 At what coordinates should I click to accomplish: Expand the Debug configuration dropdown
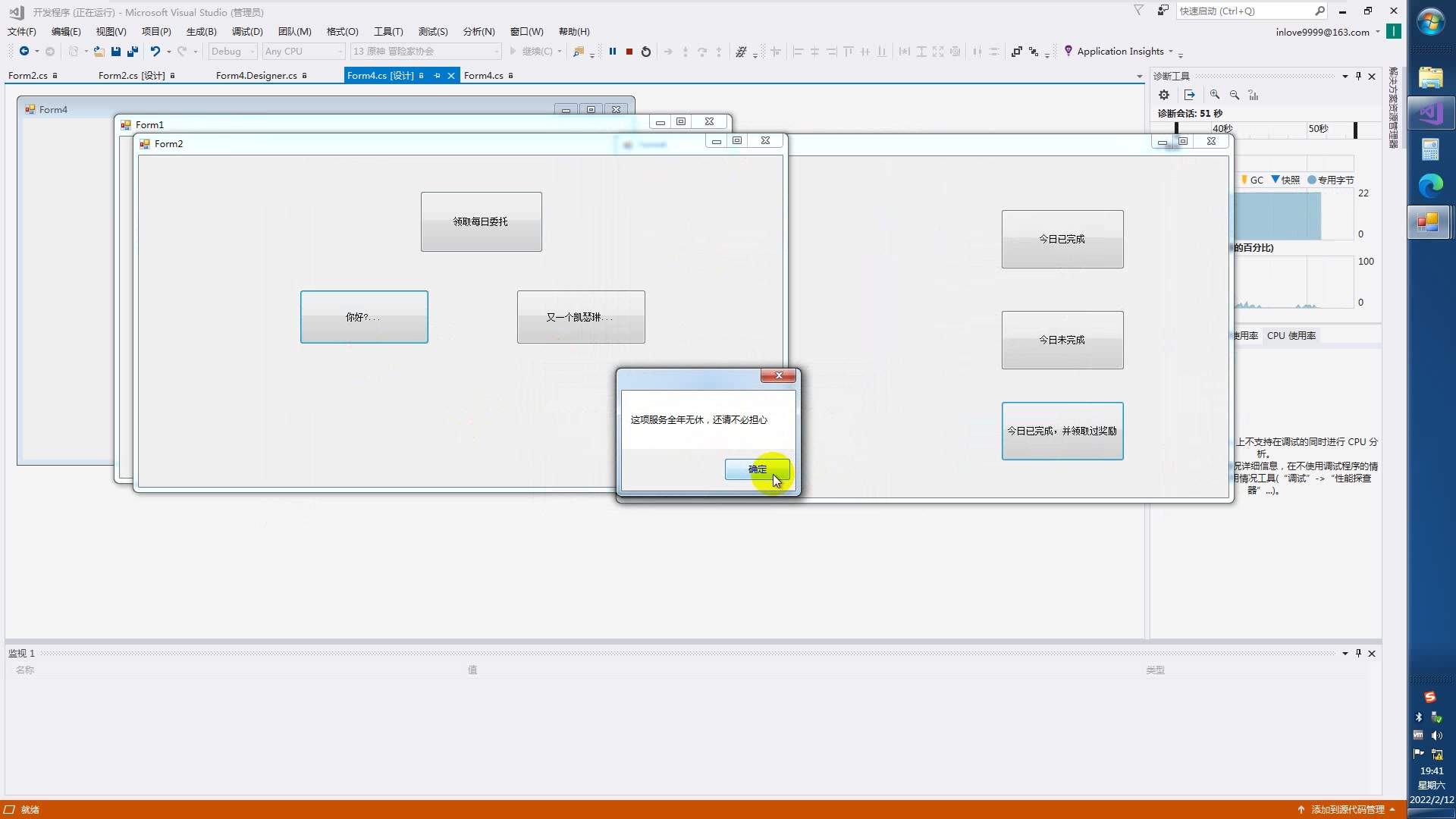coord(253,52)
